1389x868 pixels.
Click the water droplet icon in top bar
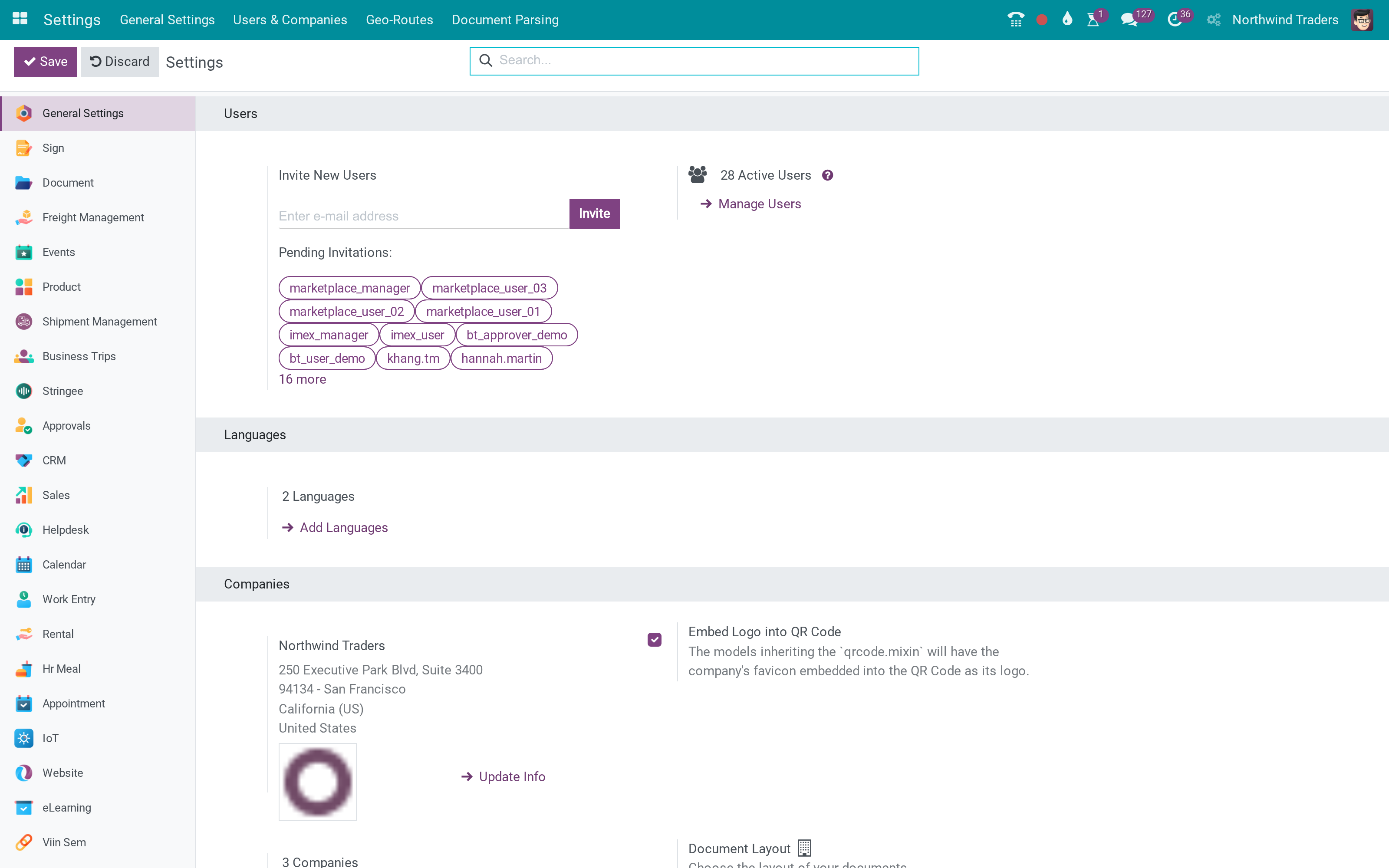1067,20
